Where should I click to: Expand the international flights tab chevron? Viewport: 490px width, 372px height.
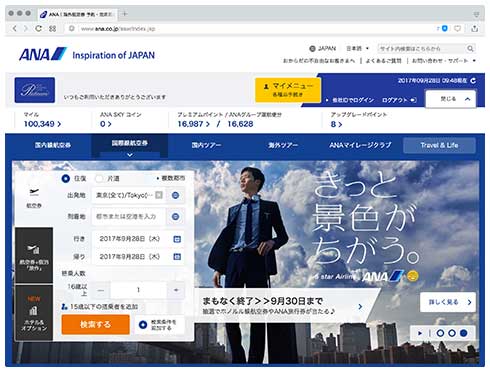[130, 155]
